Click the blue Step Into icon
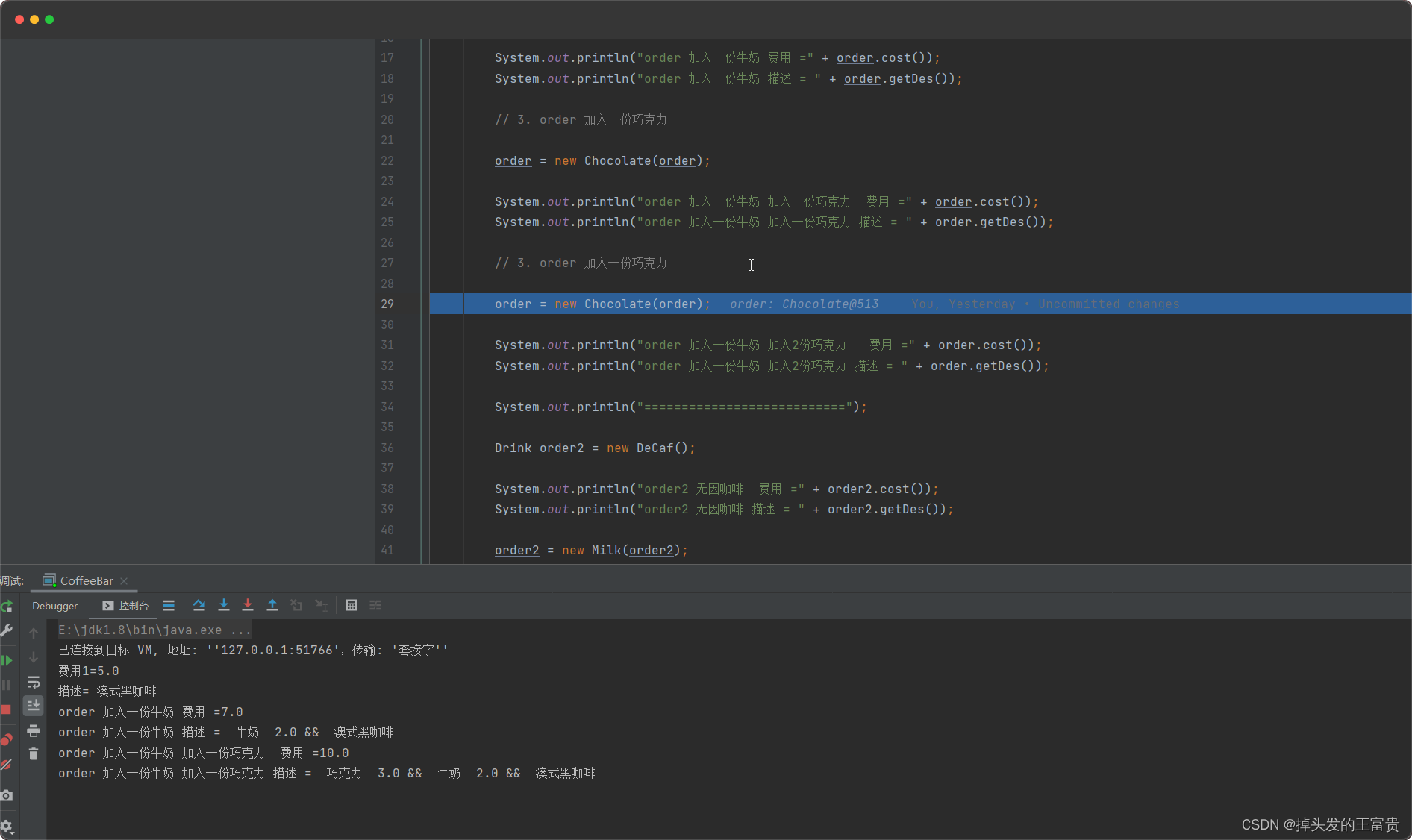 [223, 605]
